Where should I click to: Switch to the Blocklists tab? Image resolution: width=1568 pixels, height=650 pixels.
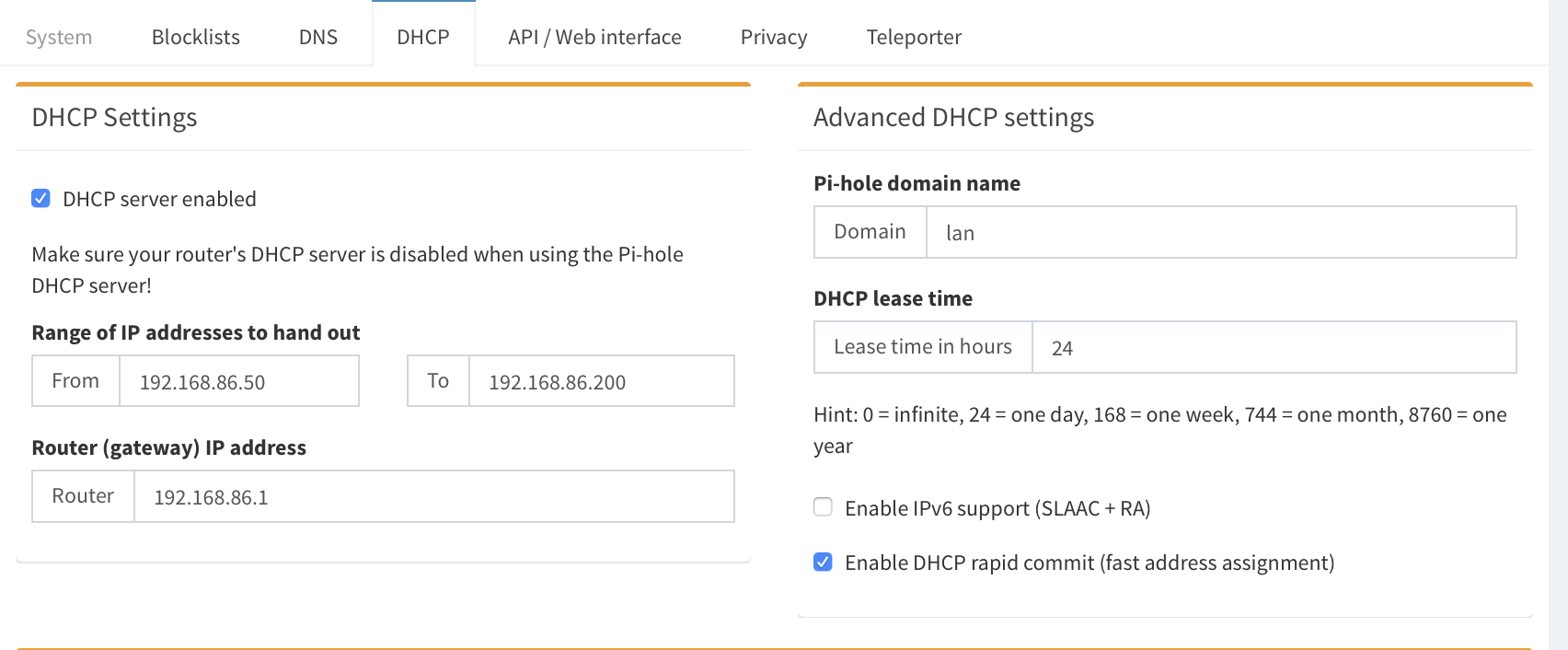point(196,37)
